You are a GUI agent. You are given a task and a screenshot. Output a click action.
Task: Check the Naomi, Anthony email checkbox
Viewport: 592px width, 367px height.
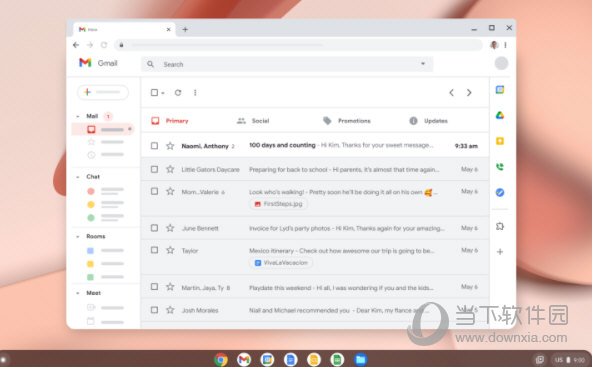(154, 146)
